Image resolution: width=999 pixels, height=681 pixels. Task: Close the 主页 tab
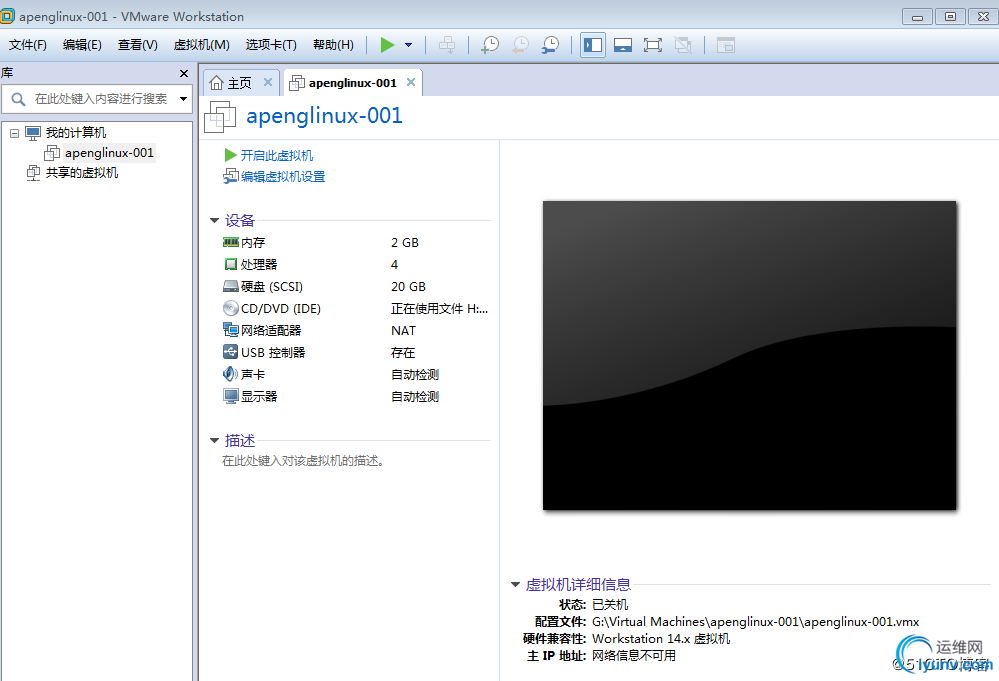(268, 82)
